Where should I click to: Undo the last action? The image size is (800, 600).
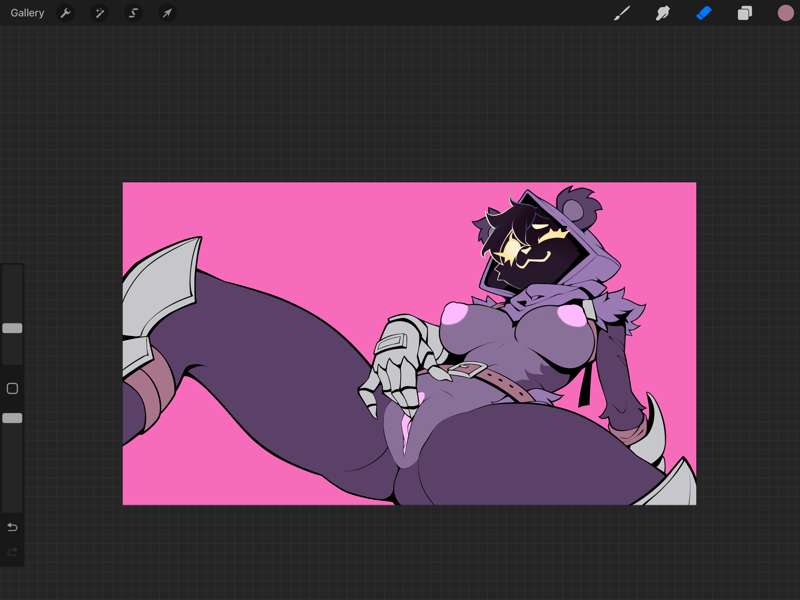click(x=12, y=527)
